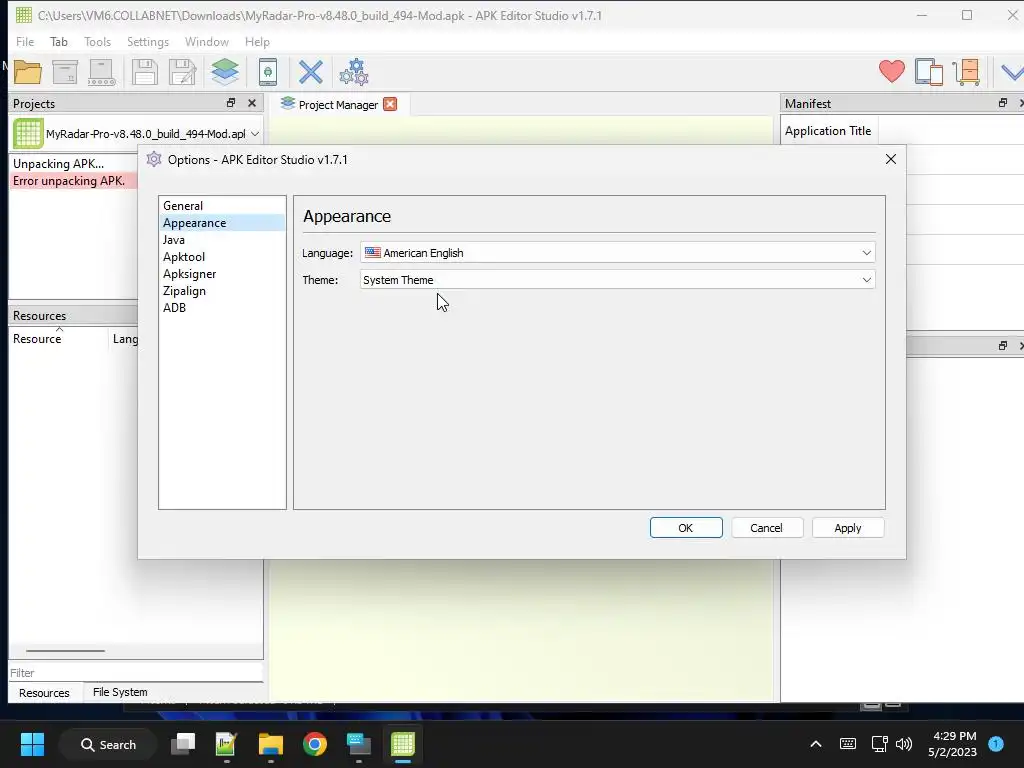This screenshot has width=1024, height=768.
Task: Click the 'Unpacking APK...' log entry
Action: [73, 164]
